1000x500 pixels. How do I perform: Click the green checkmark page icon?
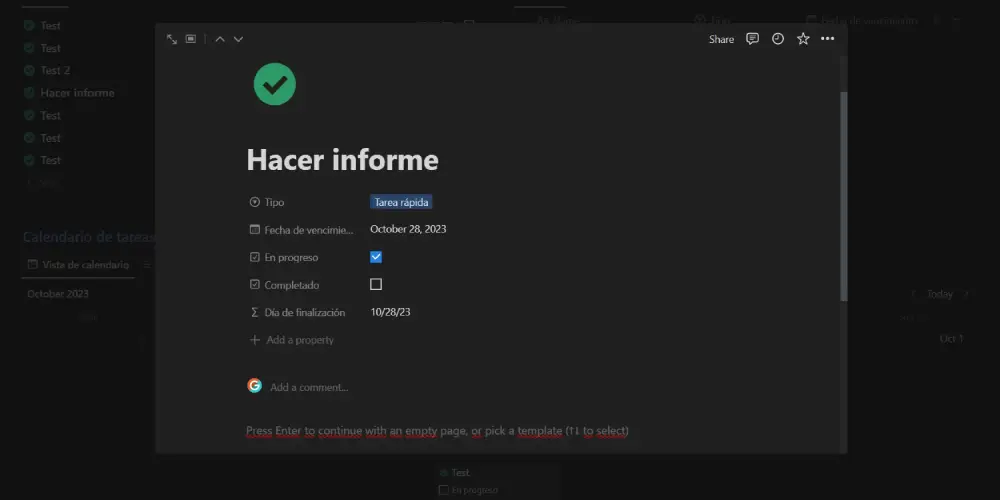point(274,84)
